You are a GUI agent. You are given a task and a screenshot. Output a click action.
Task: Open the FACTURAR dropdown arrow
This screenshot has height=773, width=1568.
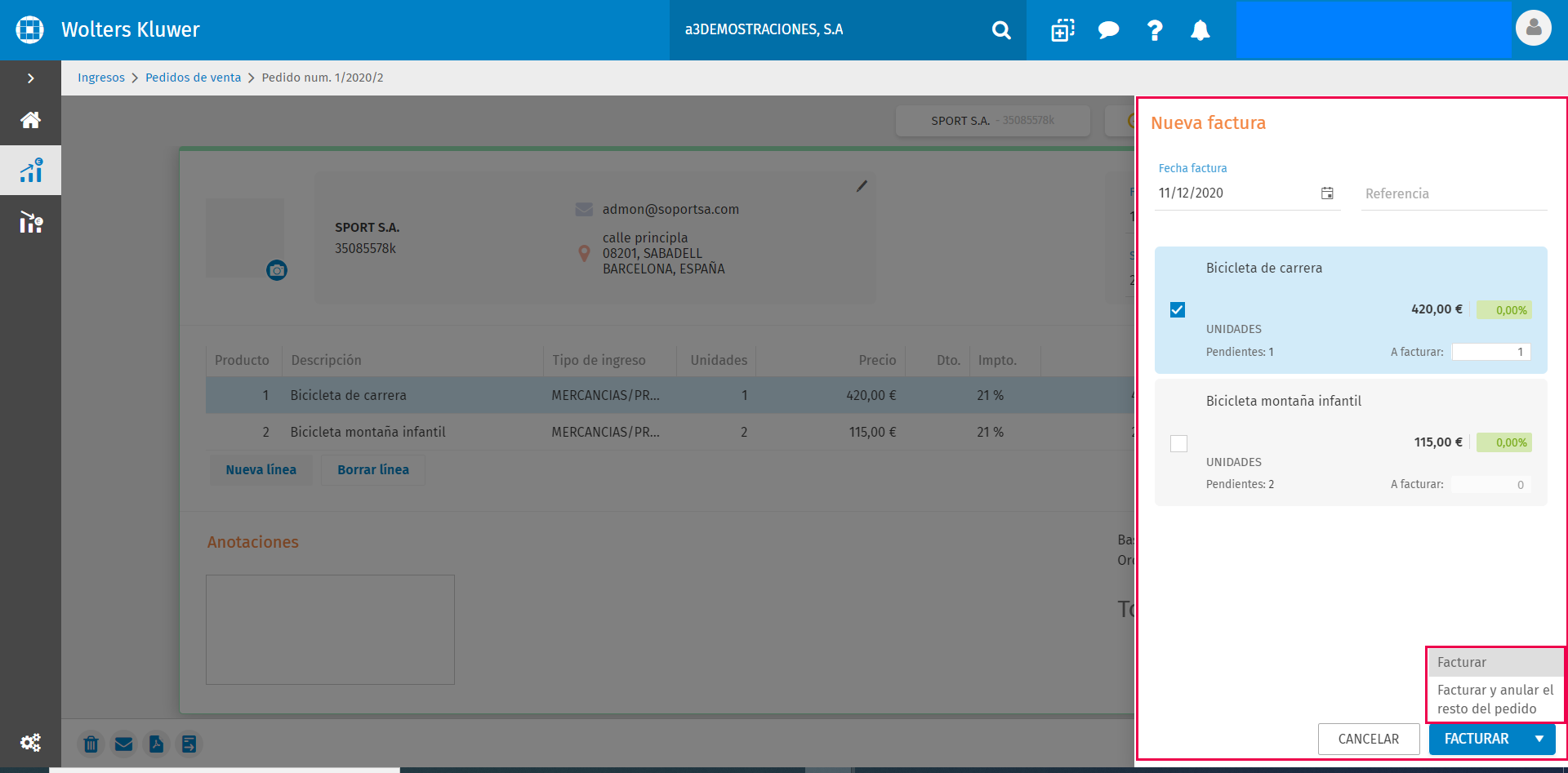1539,739
